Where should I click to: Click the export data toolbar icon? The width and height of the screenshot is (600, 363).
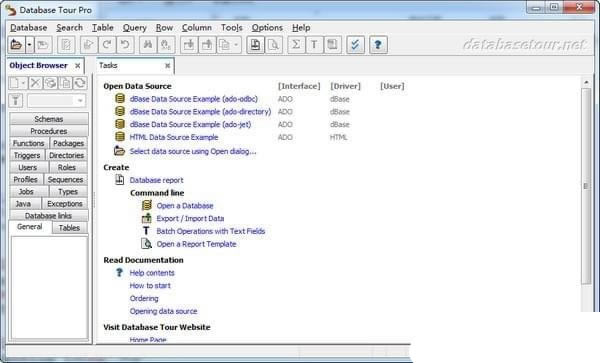click(x=207, y=45)
